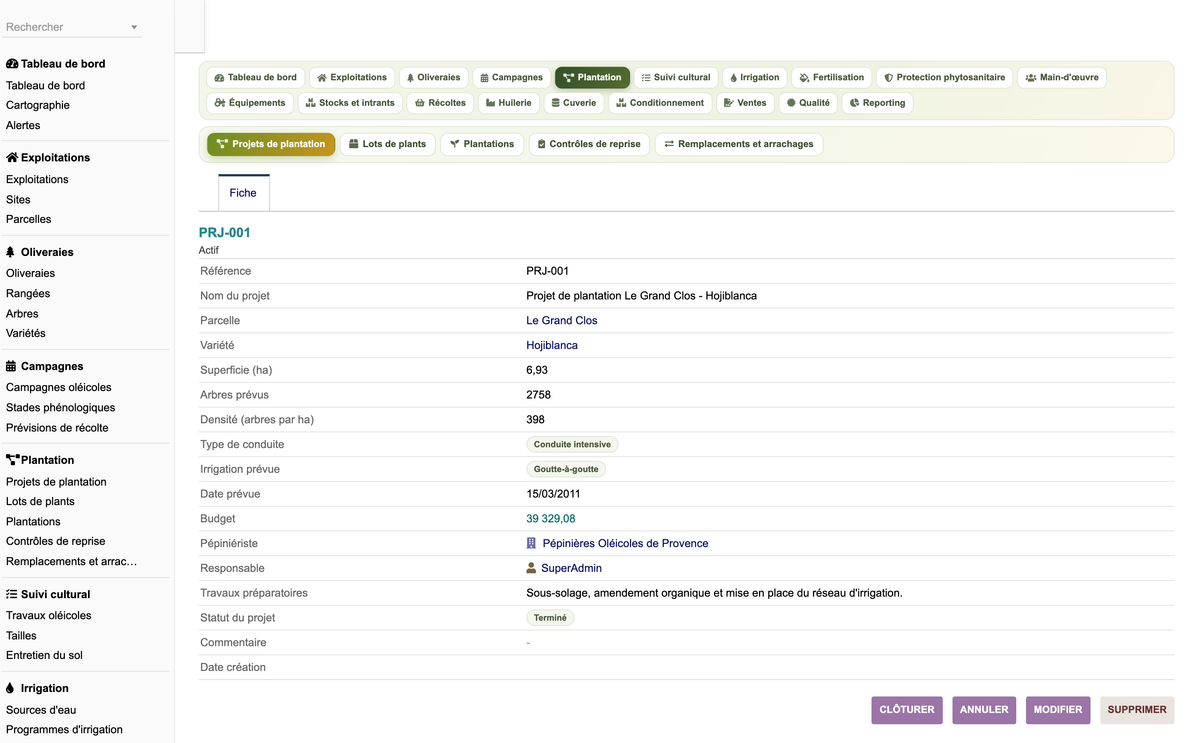Click the pallet icon on Conditionnement tab

click(621, 103)
